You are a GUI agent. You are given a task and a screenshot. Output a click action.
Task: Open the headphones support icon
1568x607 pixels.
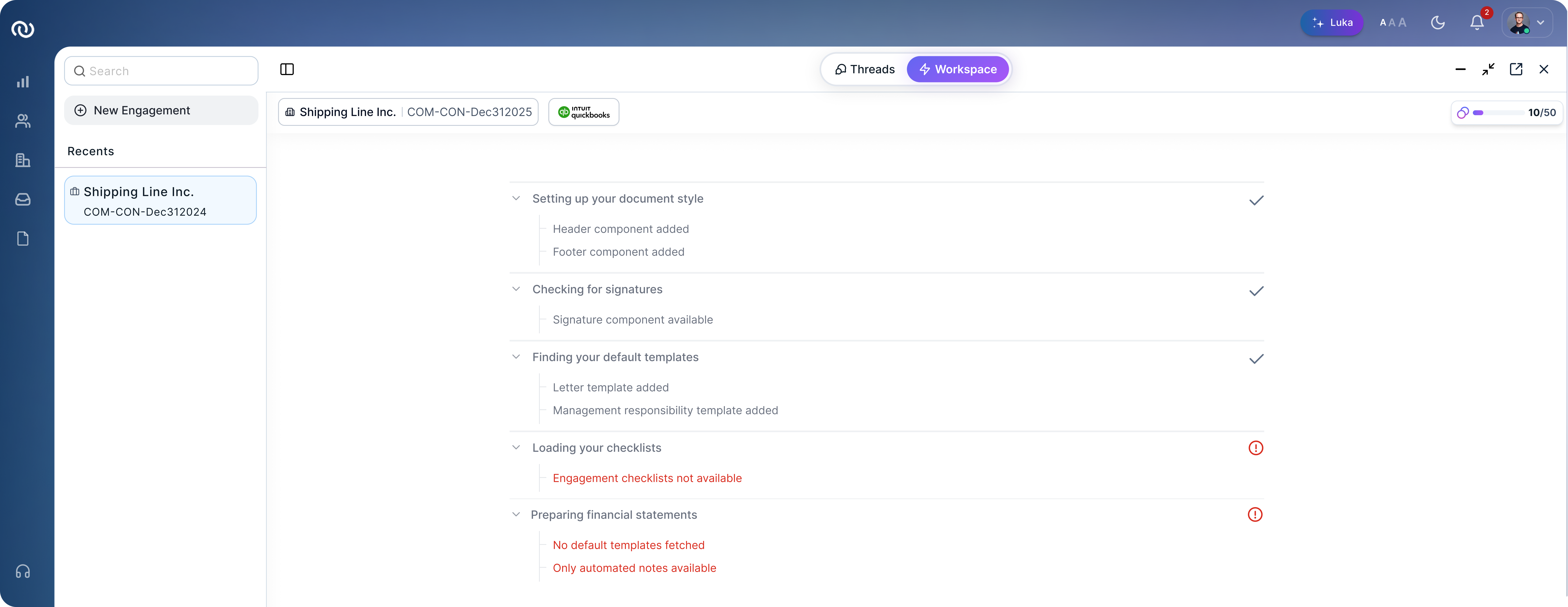pos(22,571)
